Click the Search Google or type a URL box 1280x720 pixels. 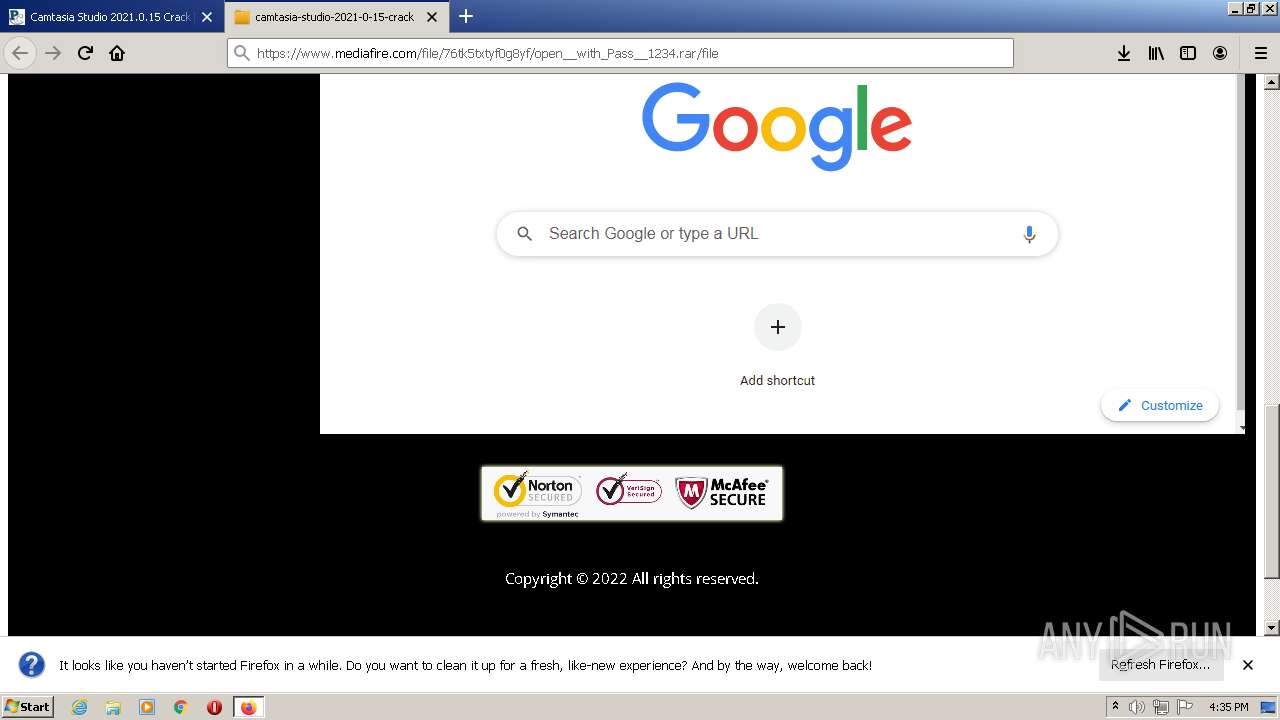(777, 233)
